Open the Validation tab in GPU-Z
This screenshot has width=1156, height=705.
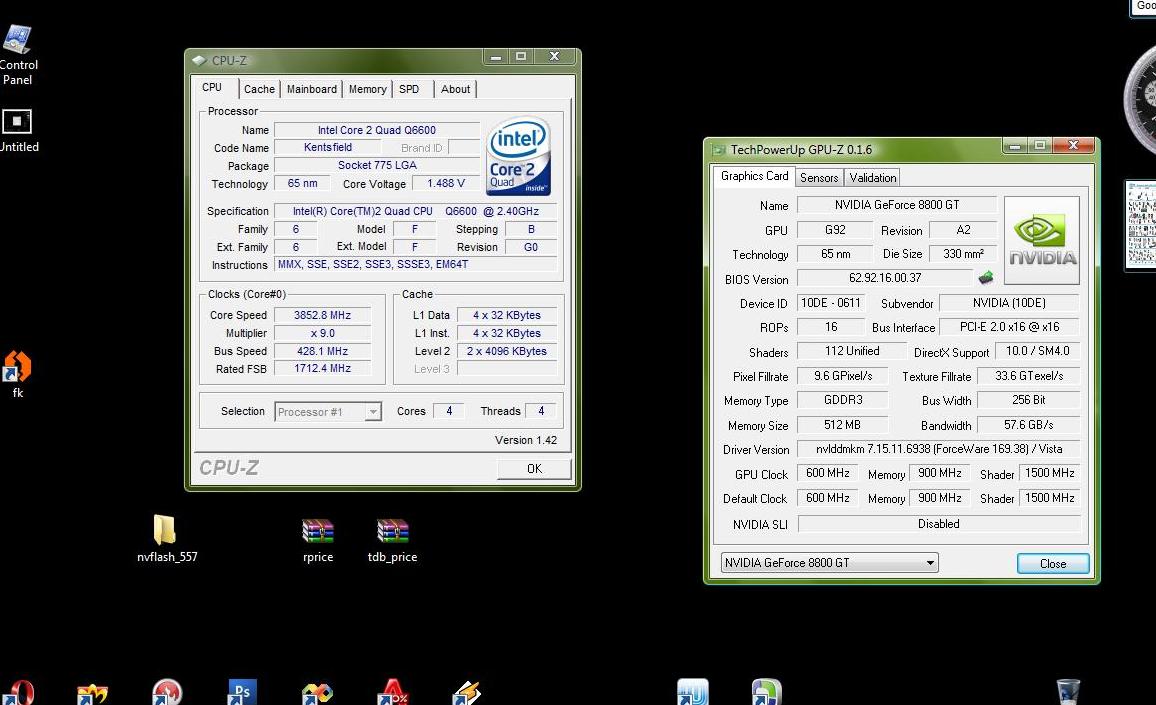872,178
